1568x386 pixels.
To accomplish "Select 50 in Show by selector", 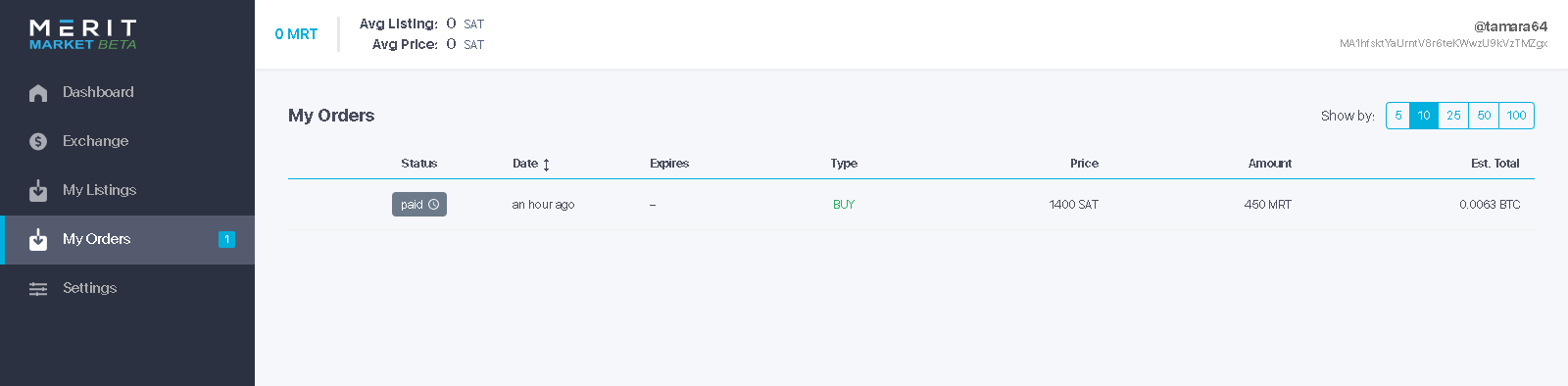I will coord(1484,116).
